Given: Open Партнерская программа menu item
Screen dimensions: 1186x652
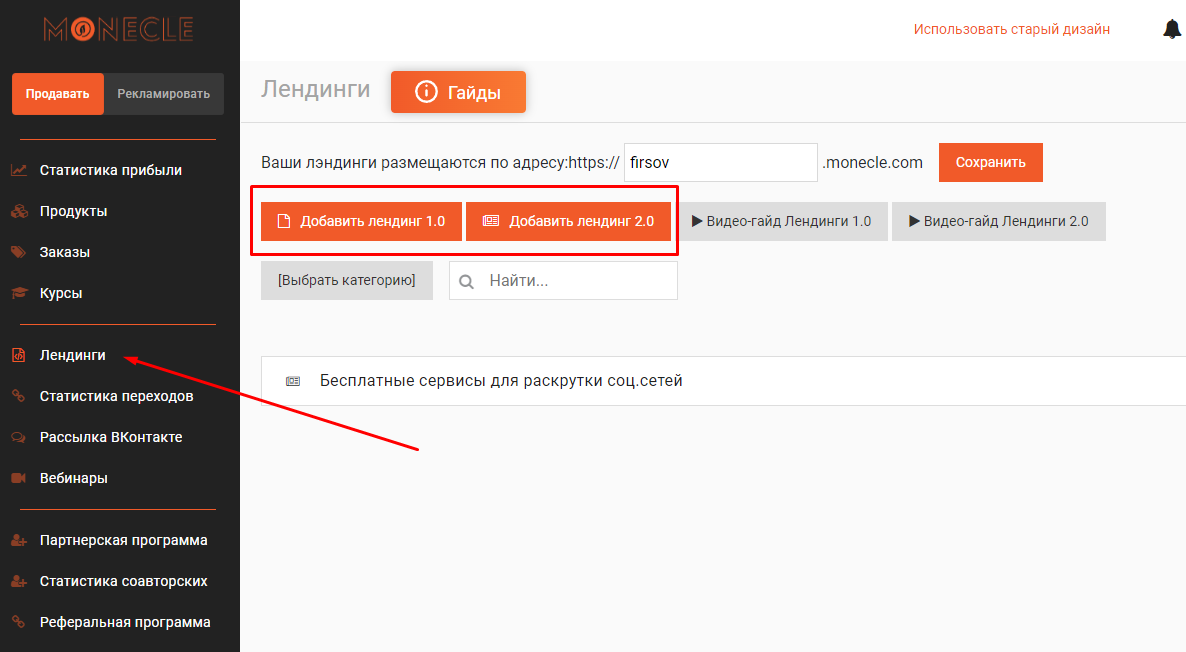Looking at the screenshot, I should (123, 540).
